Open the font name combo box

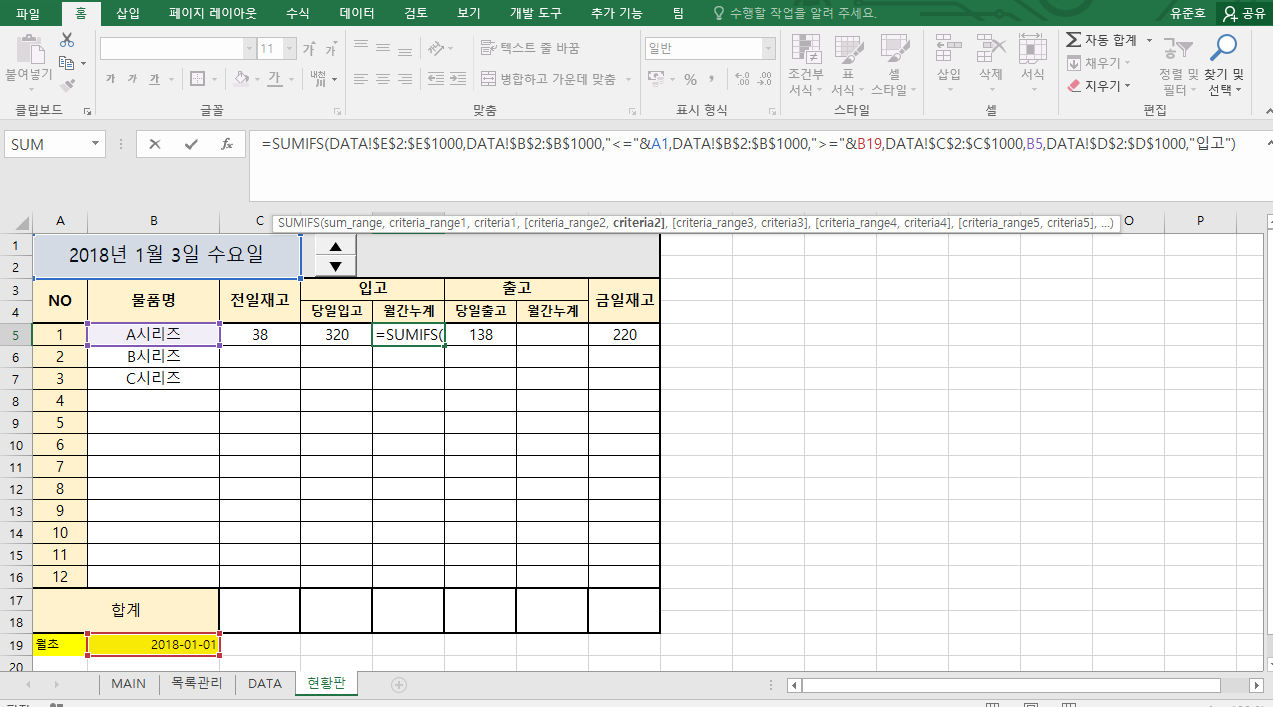point(178,49)
